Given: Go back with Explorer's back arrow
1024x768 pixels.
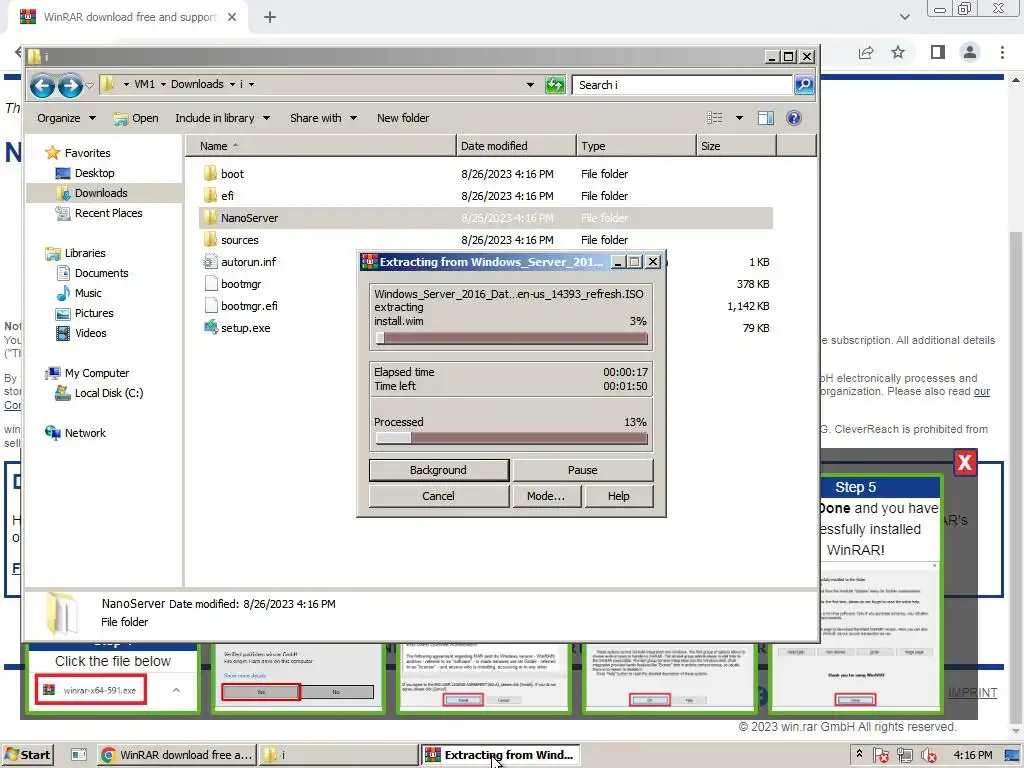Looking at the screenshot, I should (x=42, y=85).
